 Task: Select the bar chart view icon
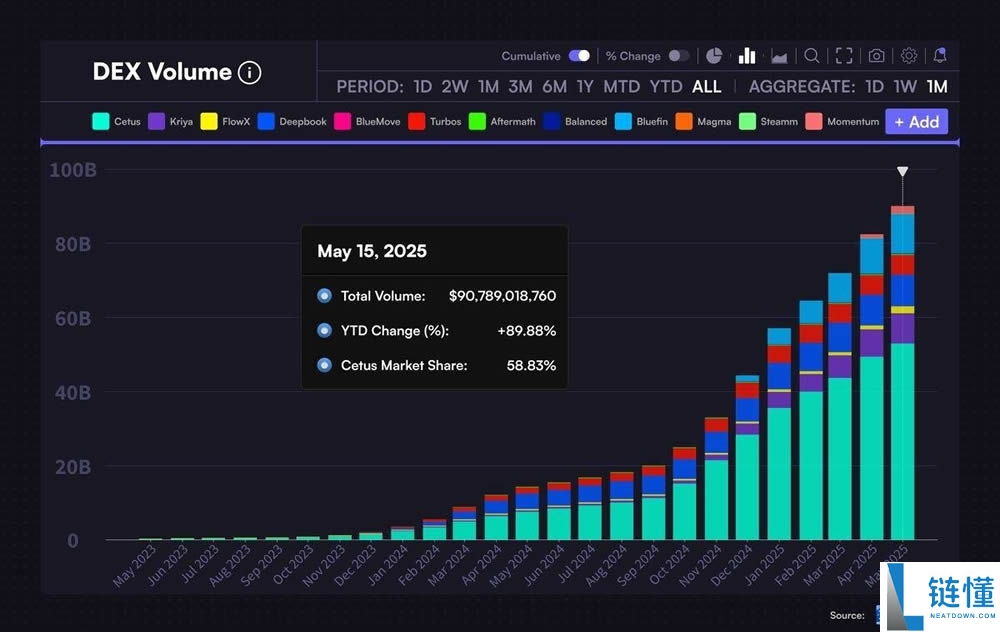click(x=747, y=56)
